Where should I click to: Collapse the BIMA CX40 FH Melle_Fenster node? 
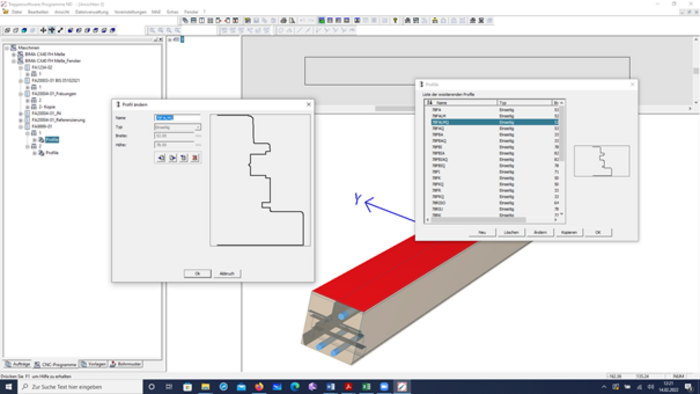click(13, 61)
